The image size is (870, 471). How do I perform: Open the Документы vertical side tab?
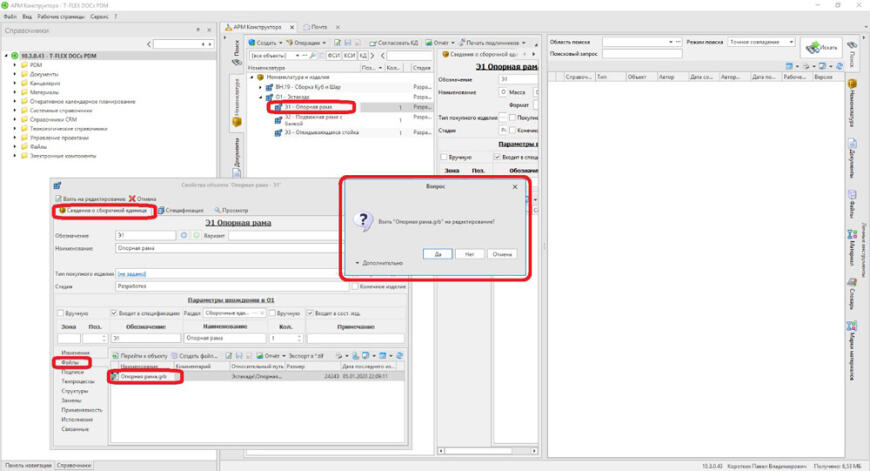[x=236, y=156]
